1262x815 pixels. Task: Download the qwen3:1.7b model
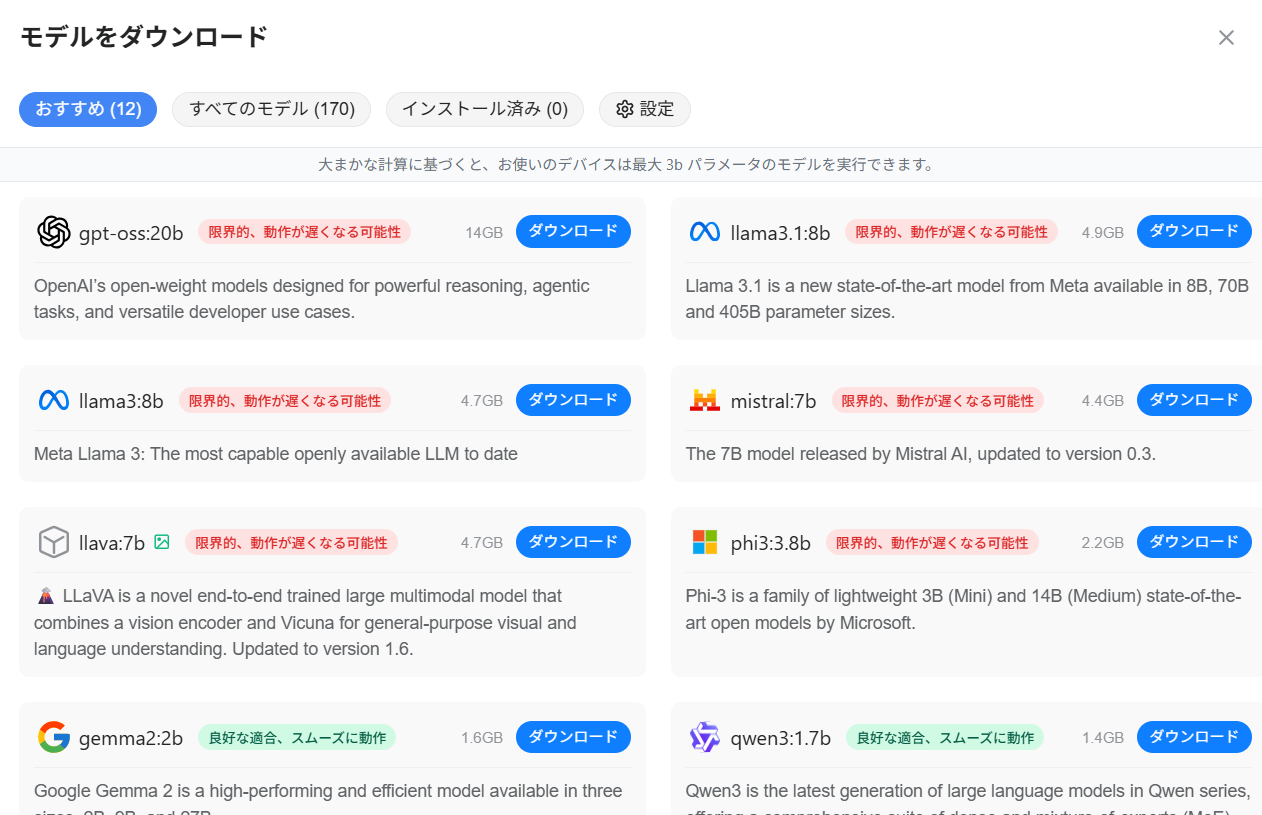[1194, 737]
